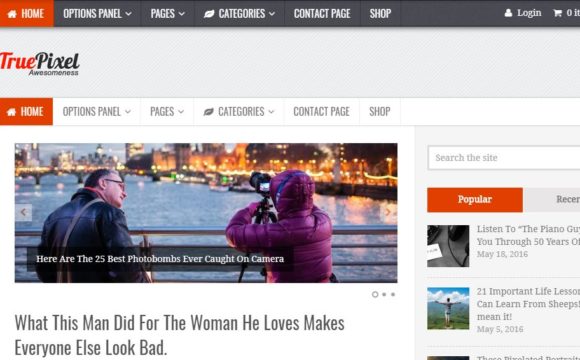This screenshot has width=580, height=360.
Task: Click the photographers slider image
Action: [x=206, y=213]
